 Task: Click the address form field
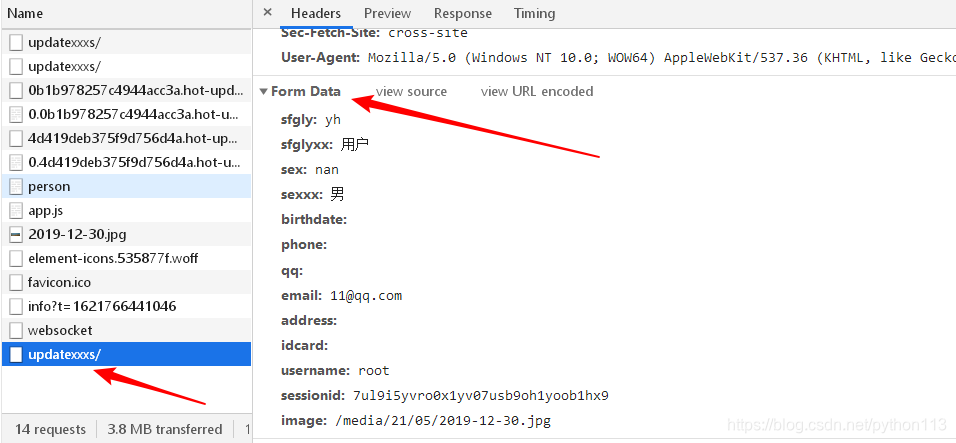point(309,320)
